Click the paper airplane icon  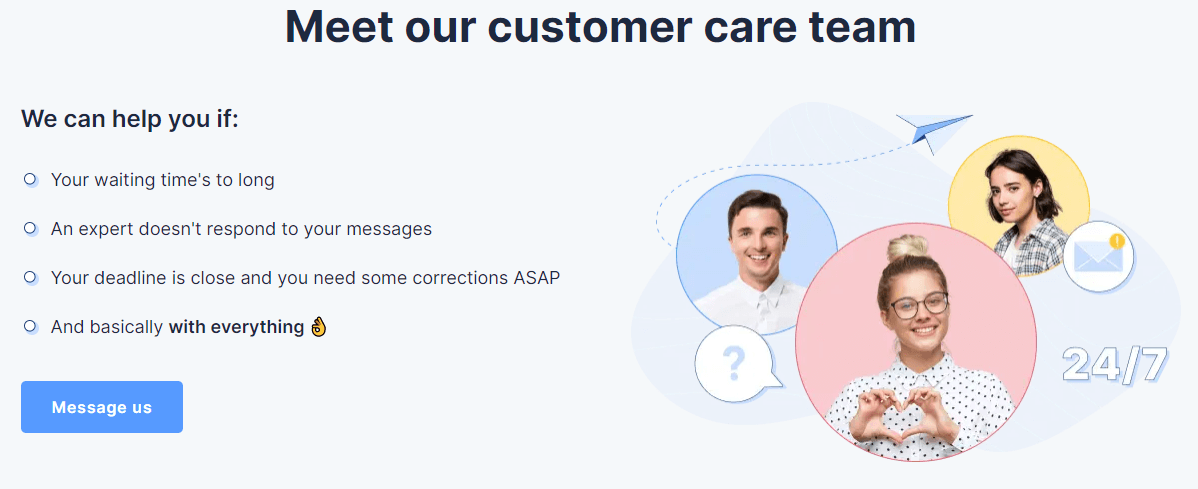click(x=934, y=133)
